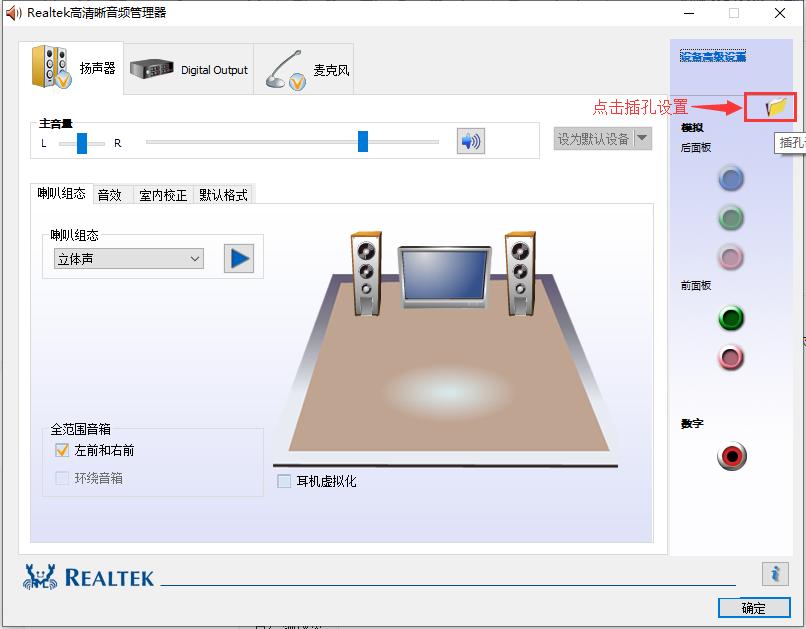Enable the 耳机虚拟化 checkbox
Image resolution: width=806 pixels, height=629 pixels.
tap(283, 481)
